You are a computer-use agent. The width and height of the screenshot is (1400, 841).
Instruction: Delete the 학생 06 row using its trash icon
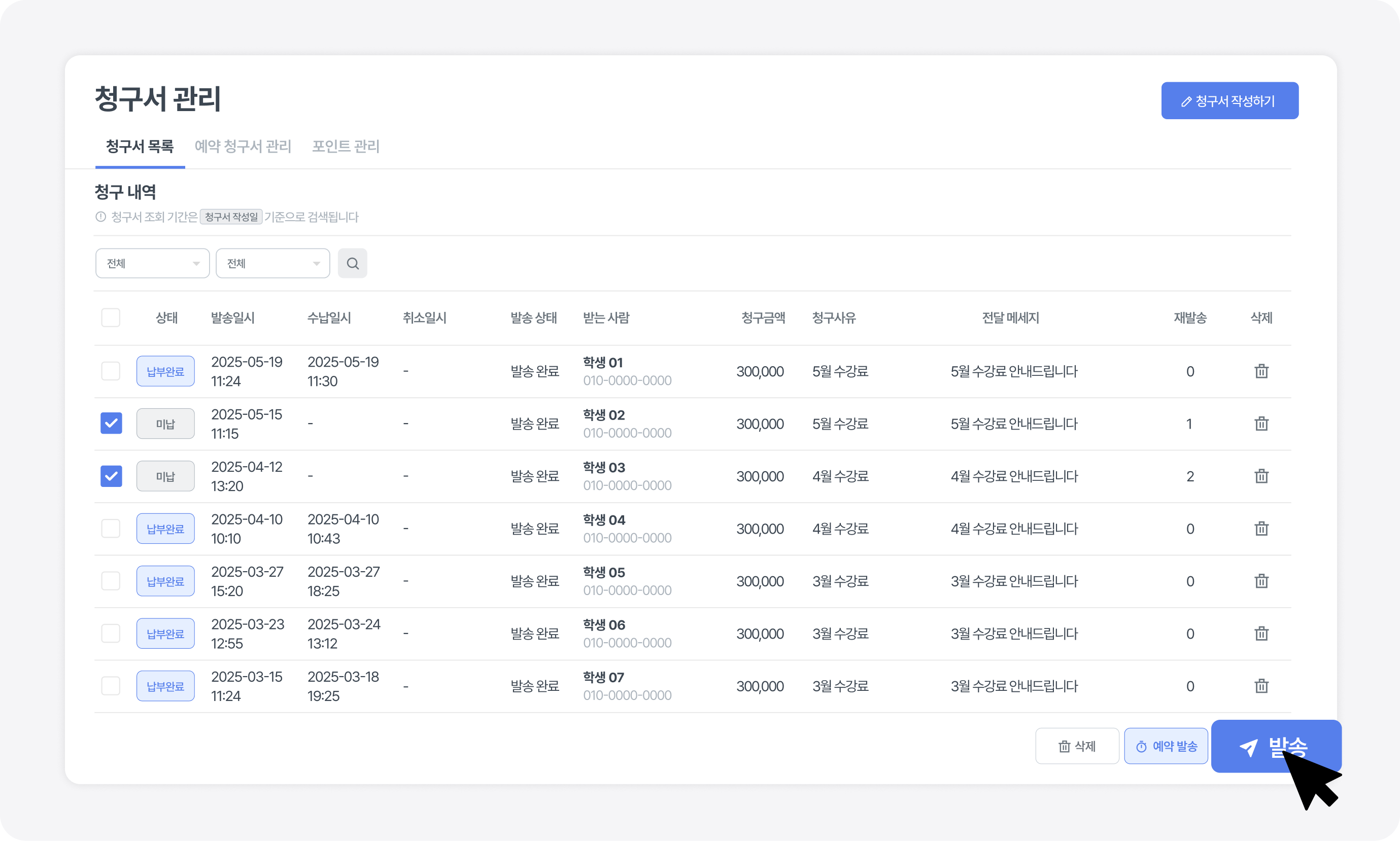coord(1261,634)
